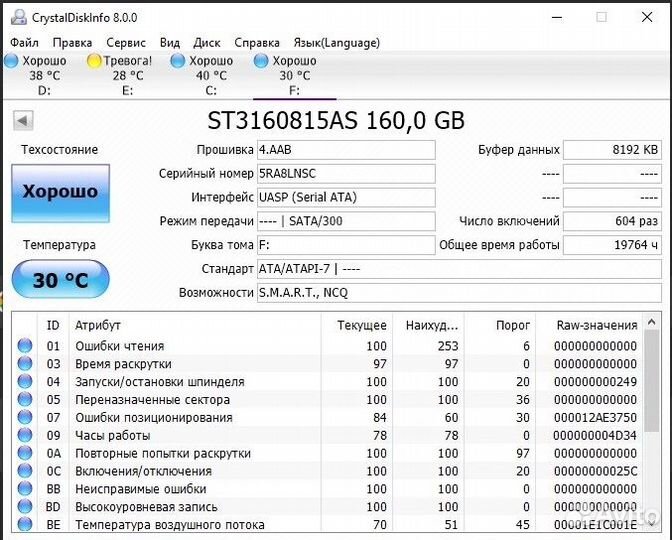Select the Часы работы attribute row
This screenshot has width=672, height=540.
328,435
